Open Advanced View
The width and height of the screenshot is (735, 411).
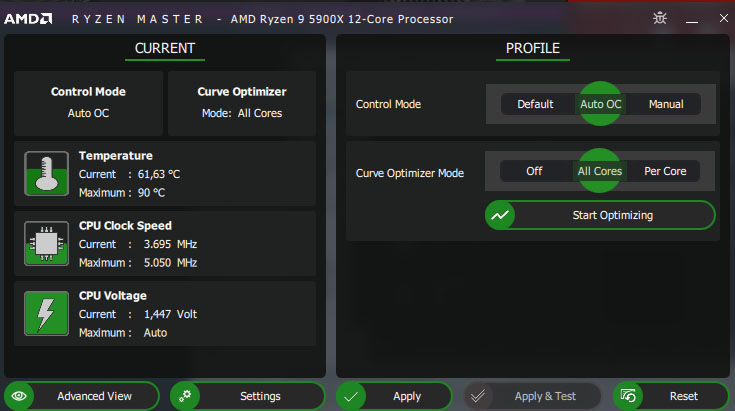[82, 396]
